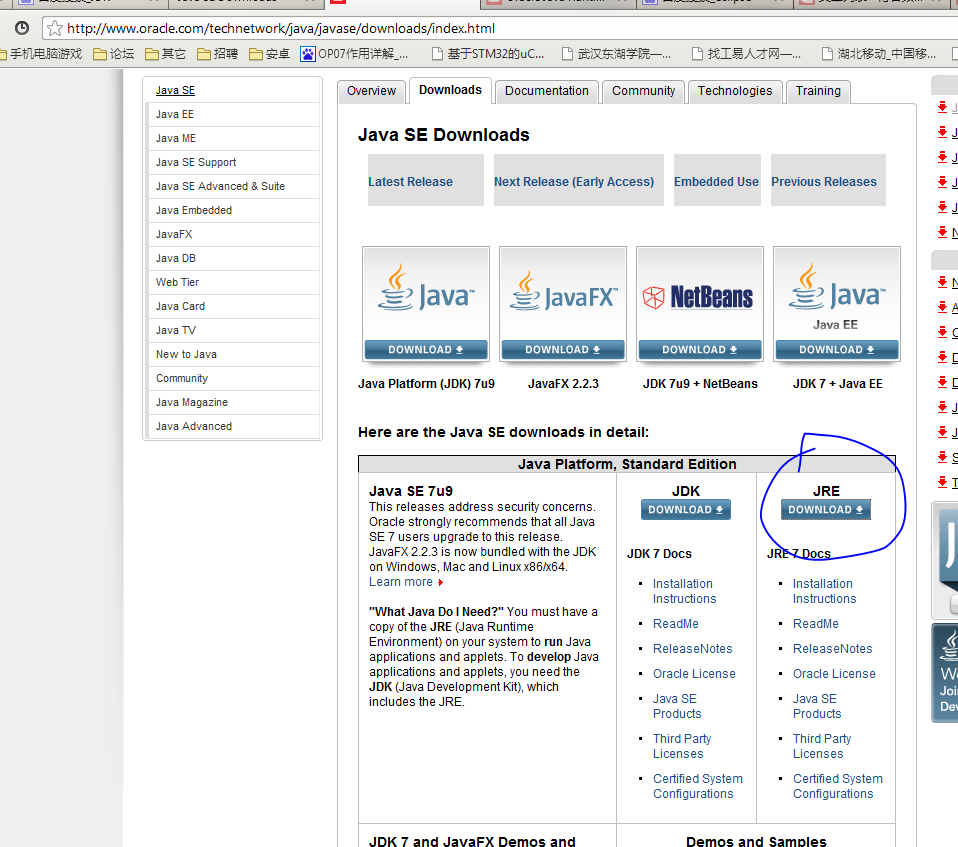This screenshot has height=847, width=958.
Task: Open the 其它 bookmarks folder
Action: click(x=166, y=54)
